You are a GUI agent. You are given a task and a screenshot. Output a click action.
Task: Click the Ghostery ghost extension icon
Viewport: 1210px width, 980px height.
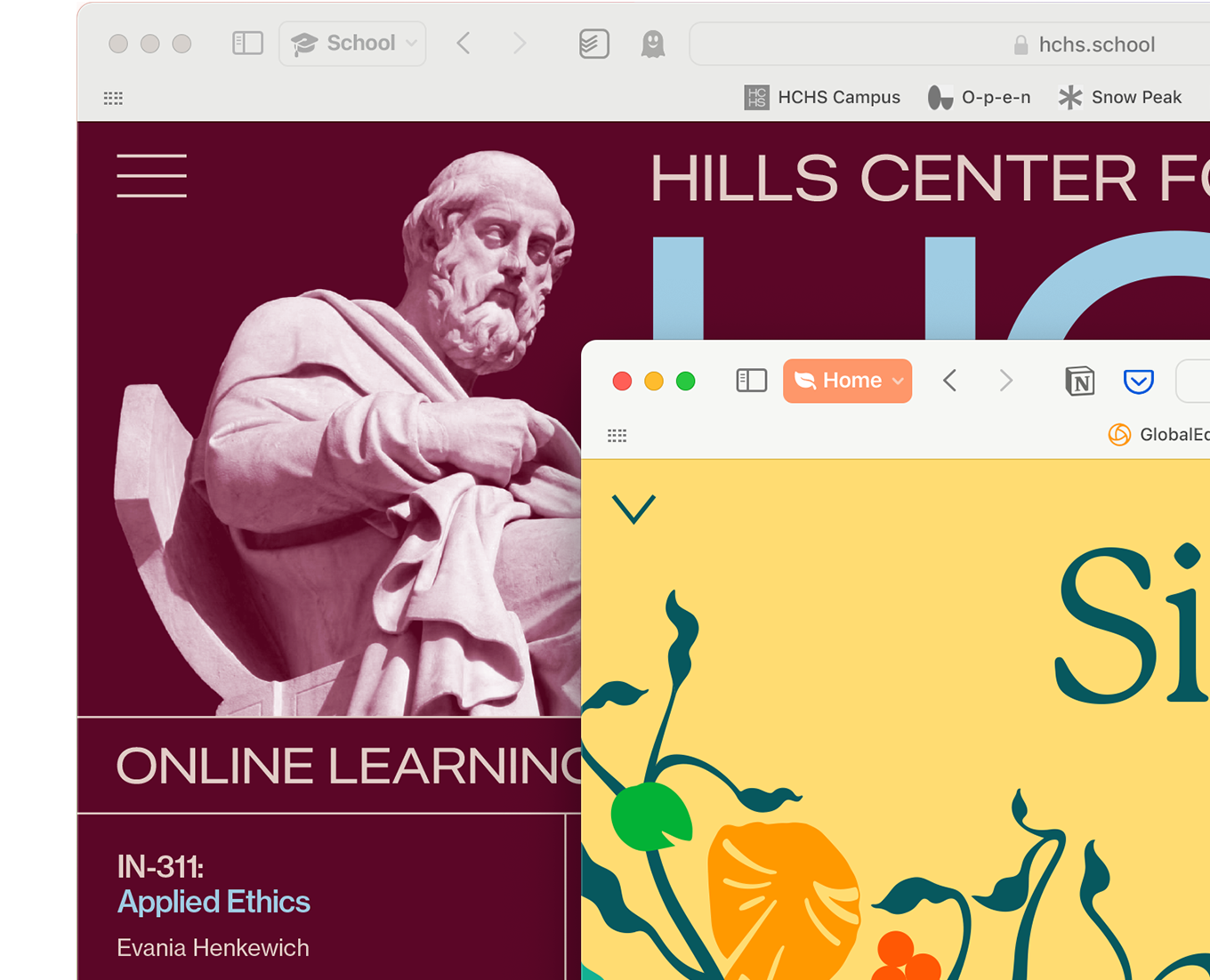coord(653,44)
